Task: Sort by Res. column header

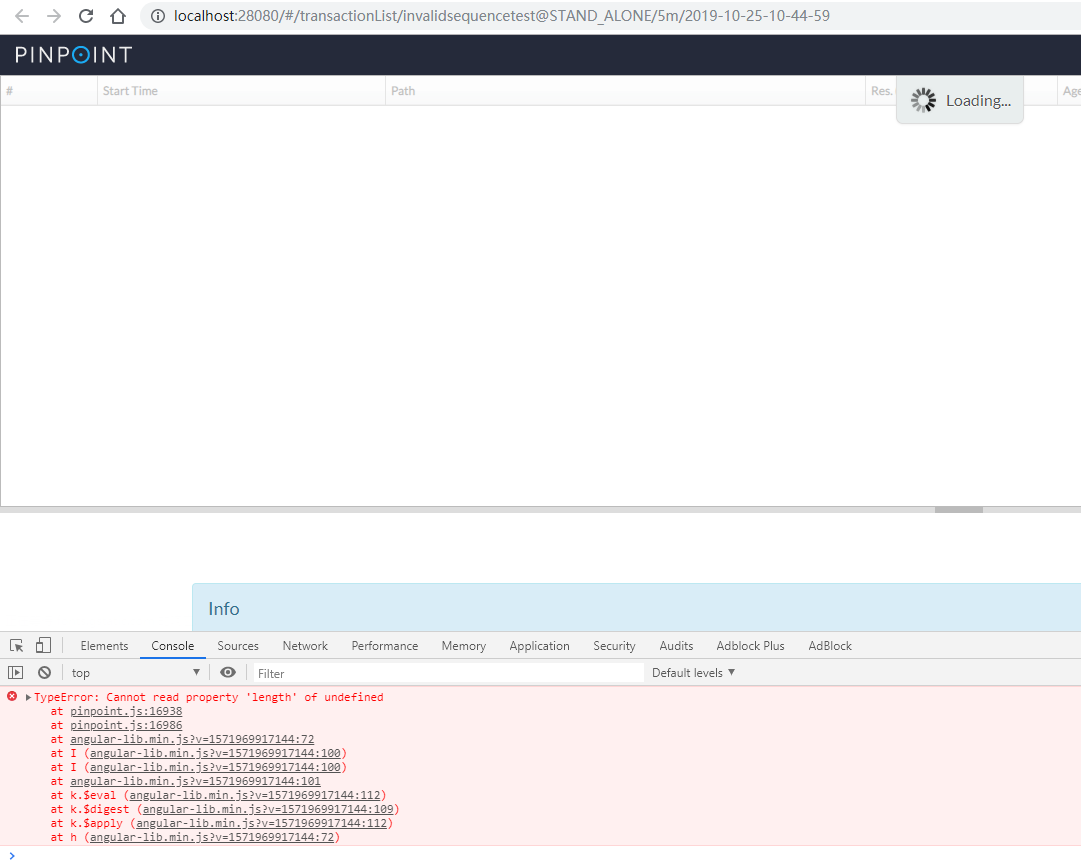Action: click(x=881, y=91)
